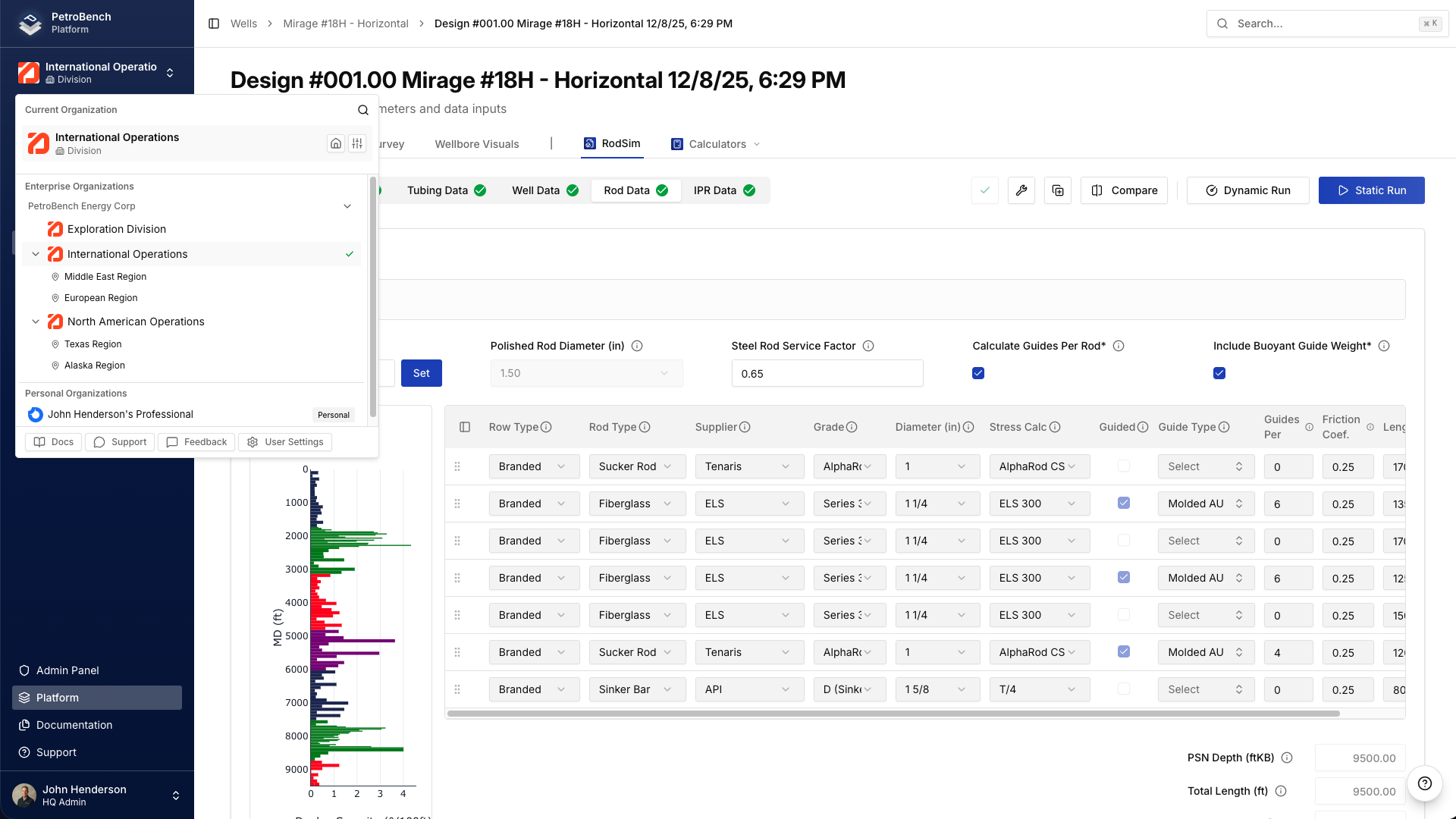Uncheck Calculate Guides Per Rod
This screenshot has width=1456, height=819.
(977, 373)
